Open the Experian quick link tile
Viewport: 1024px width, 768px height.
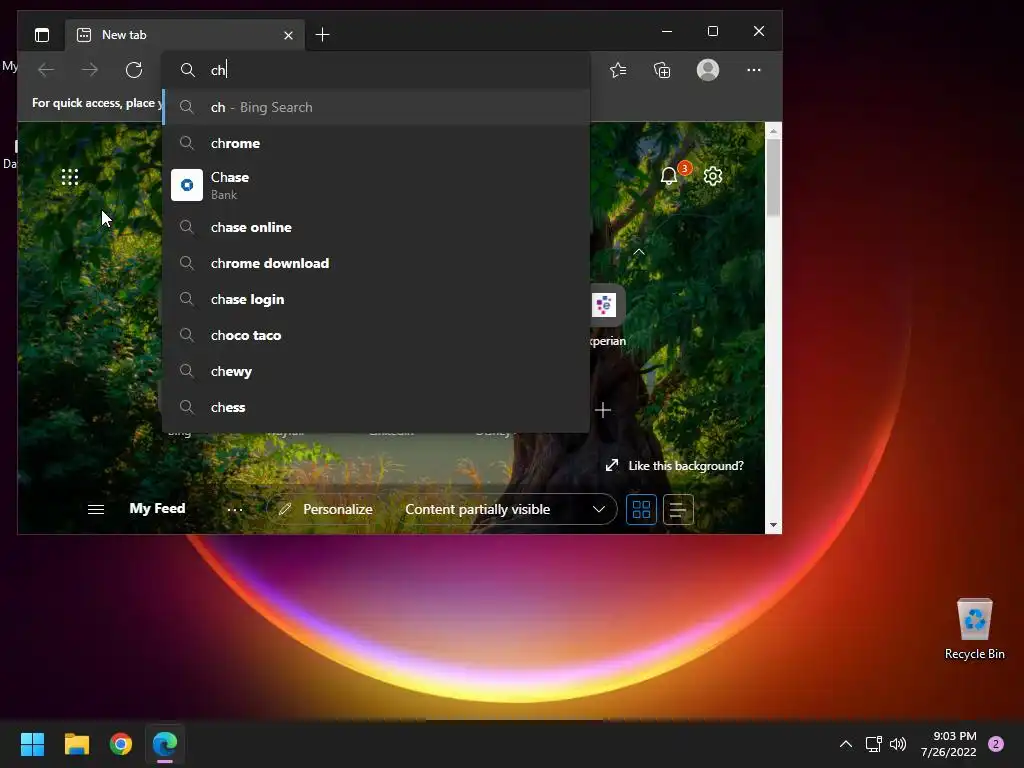(x=605, y=315)
